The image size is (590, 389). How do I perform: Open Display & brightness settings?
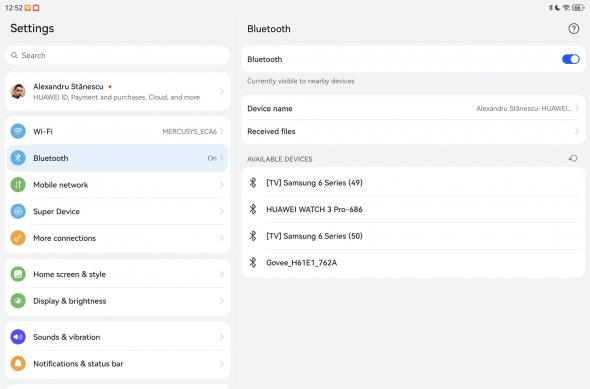point(117,301)
